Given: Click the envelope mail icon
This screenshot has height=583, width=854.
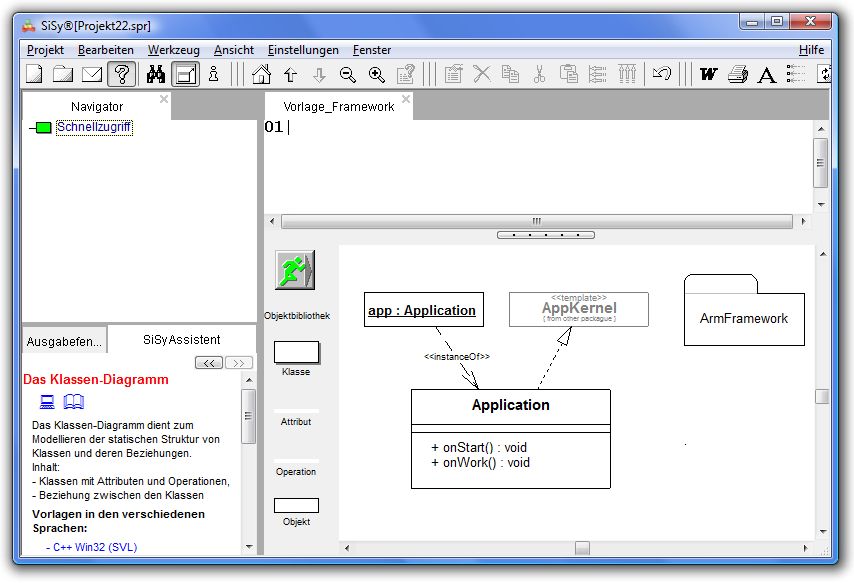Looking at the screenshot, I should [92, 74].
